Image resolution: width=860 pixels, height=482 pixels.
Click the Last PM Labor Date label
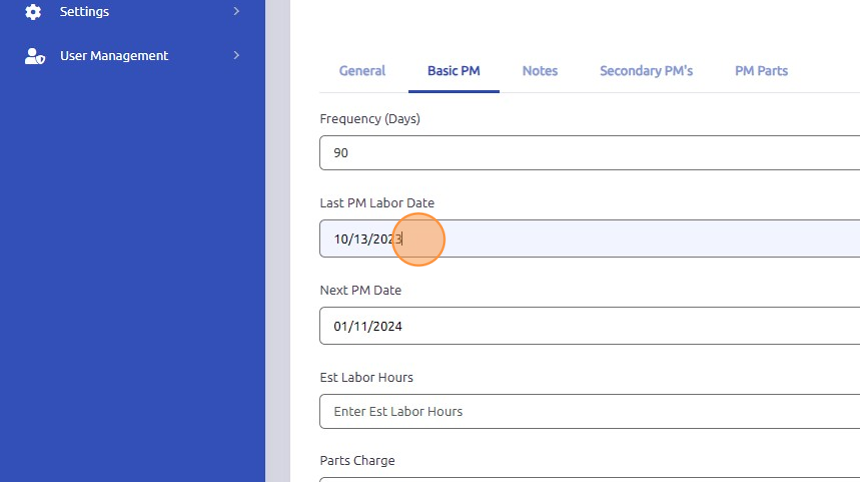click(377, 203)
